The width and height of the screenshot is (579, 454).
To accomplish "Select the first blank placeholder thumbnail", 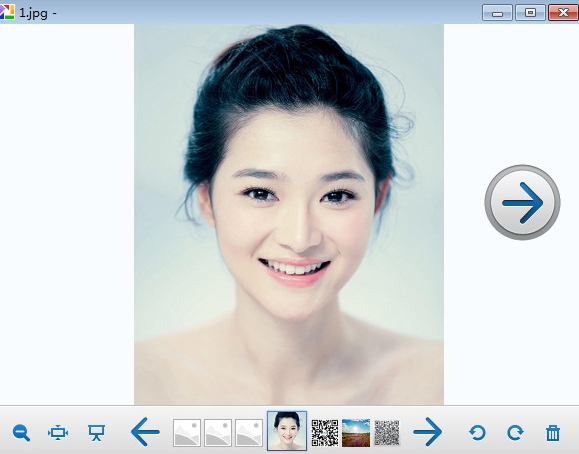I will (x=187, y=433).
